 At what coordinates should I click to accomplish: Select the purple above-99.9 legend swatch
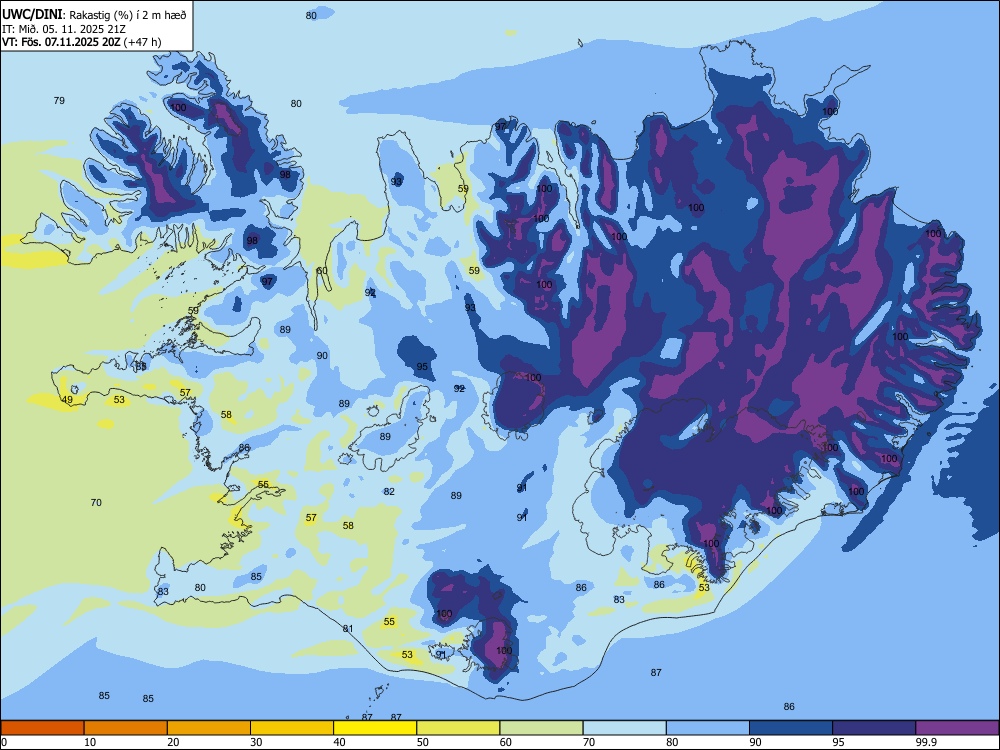click(957, 728)
